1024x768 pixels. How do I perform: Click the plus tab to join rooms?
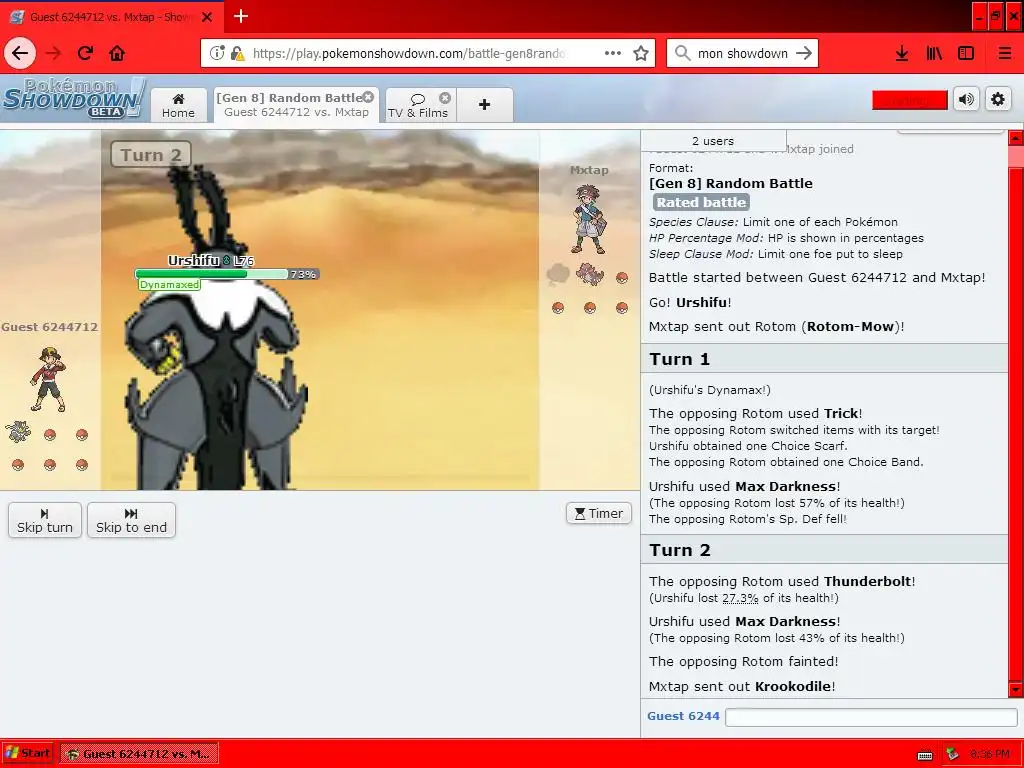click(485, 104)
